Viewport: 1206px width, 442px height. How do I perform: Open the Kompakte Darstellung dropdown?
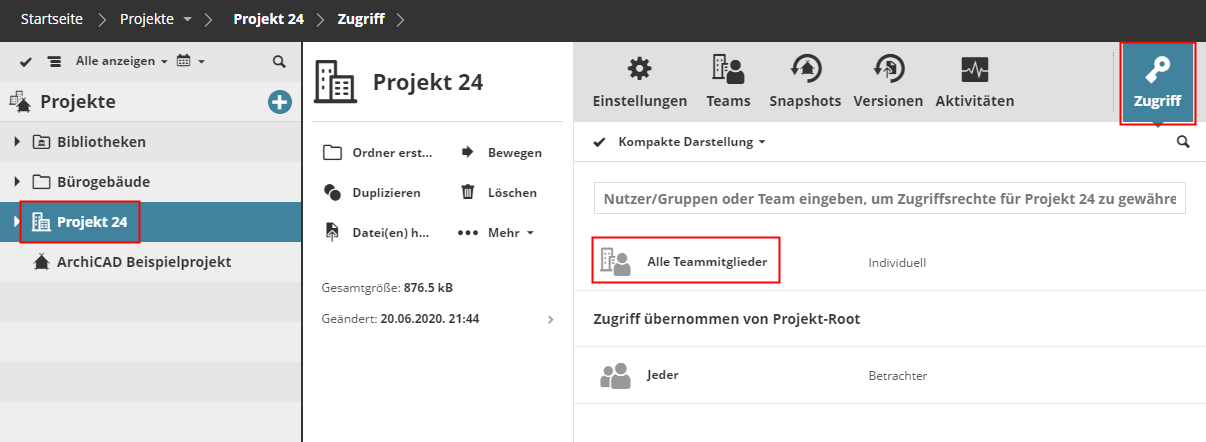692,142
